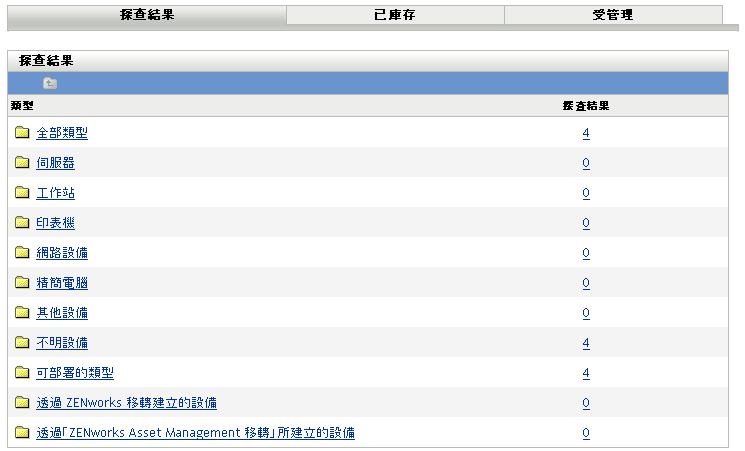Open the 不明設備 link
The image size is (745, 451).
(62, 343)
